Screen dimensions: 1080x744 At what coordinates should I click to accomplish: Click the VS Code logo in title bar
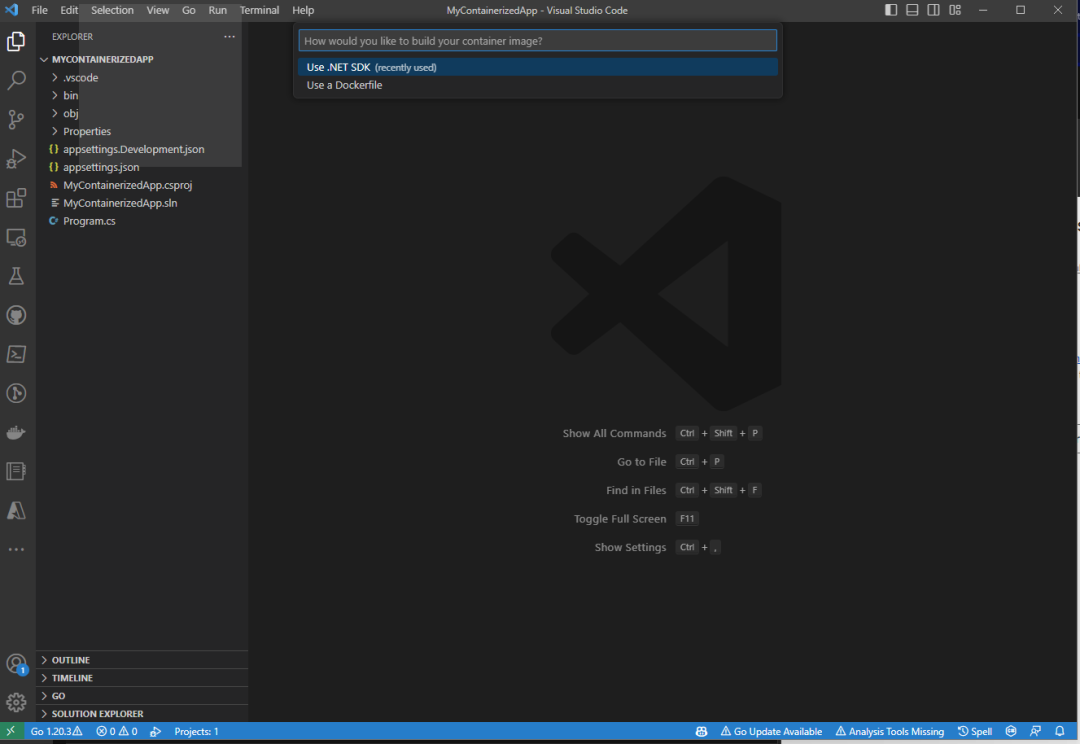12,10
